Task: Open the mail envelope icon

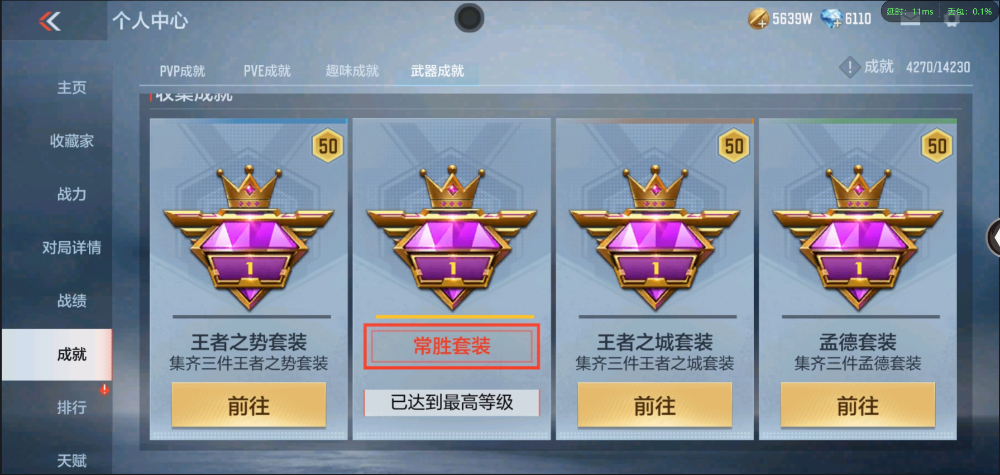Action: [910, 20]
